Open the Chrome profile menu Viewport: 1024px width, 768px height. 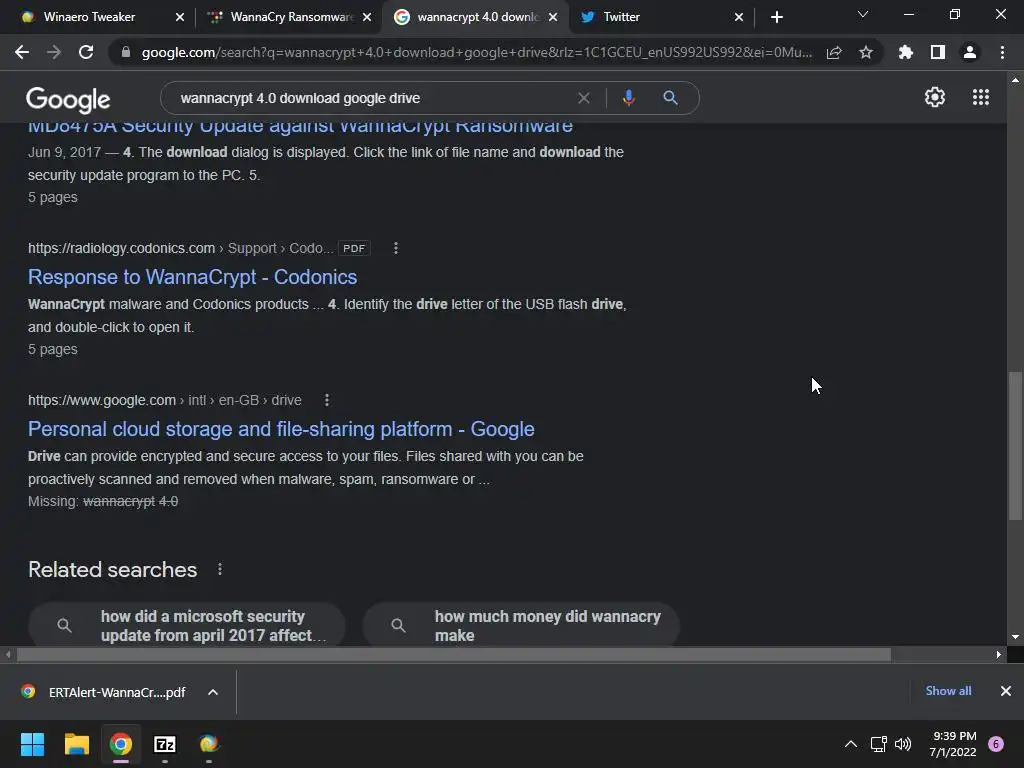pos(970,52)
